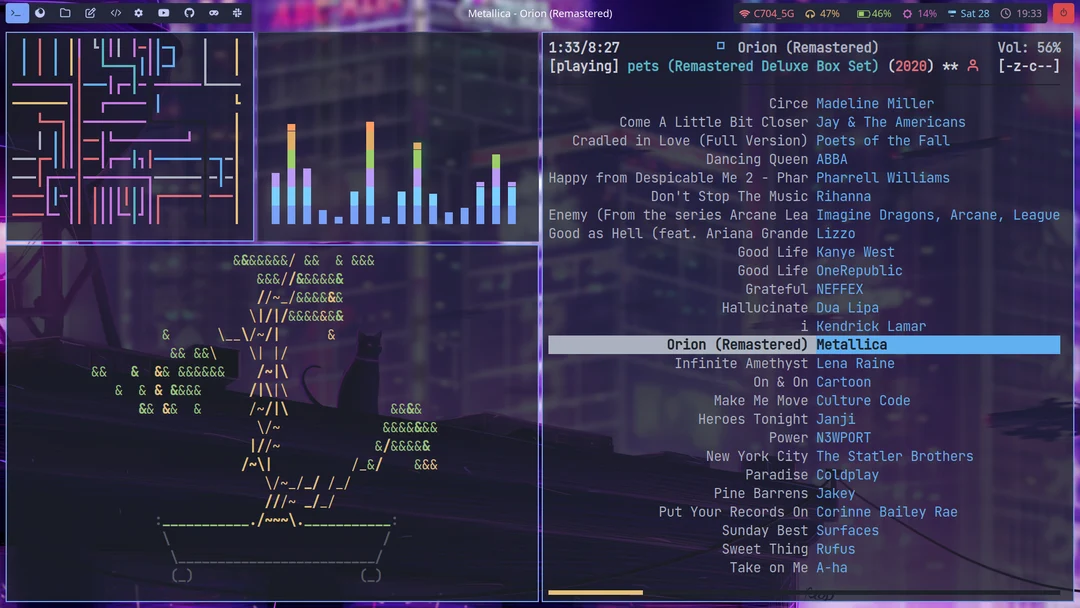Open the terminal icon in the top bar
This screenshot has height=608, width=1080.
click(17, 13)
